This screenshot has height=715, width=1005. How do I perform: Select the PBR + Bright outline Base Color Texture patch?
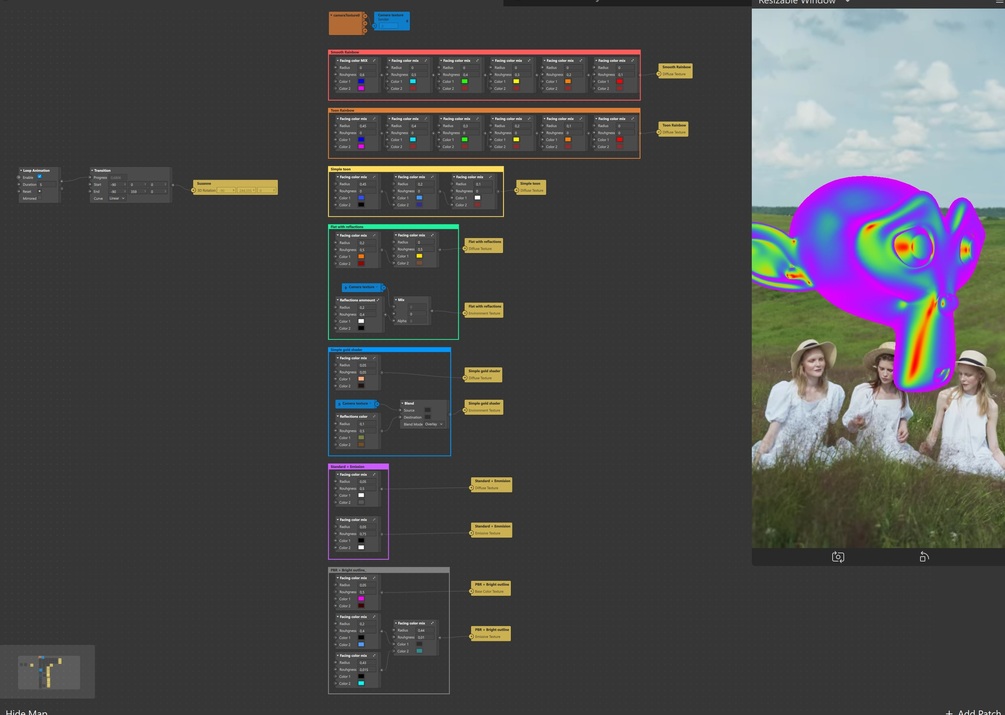point(490,588)
